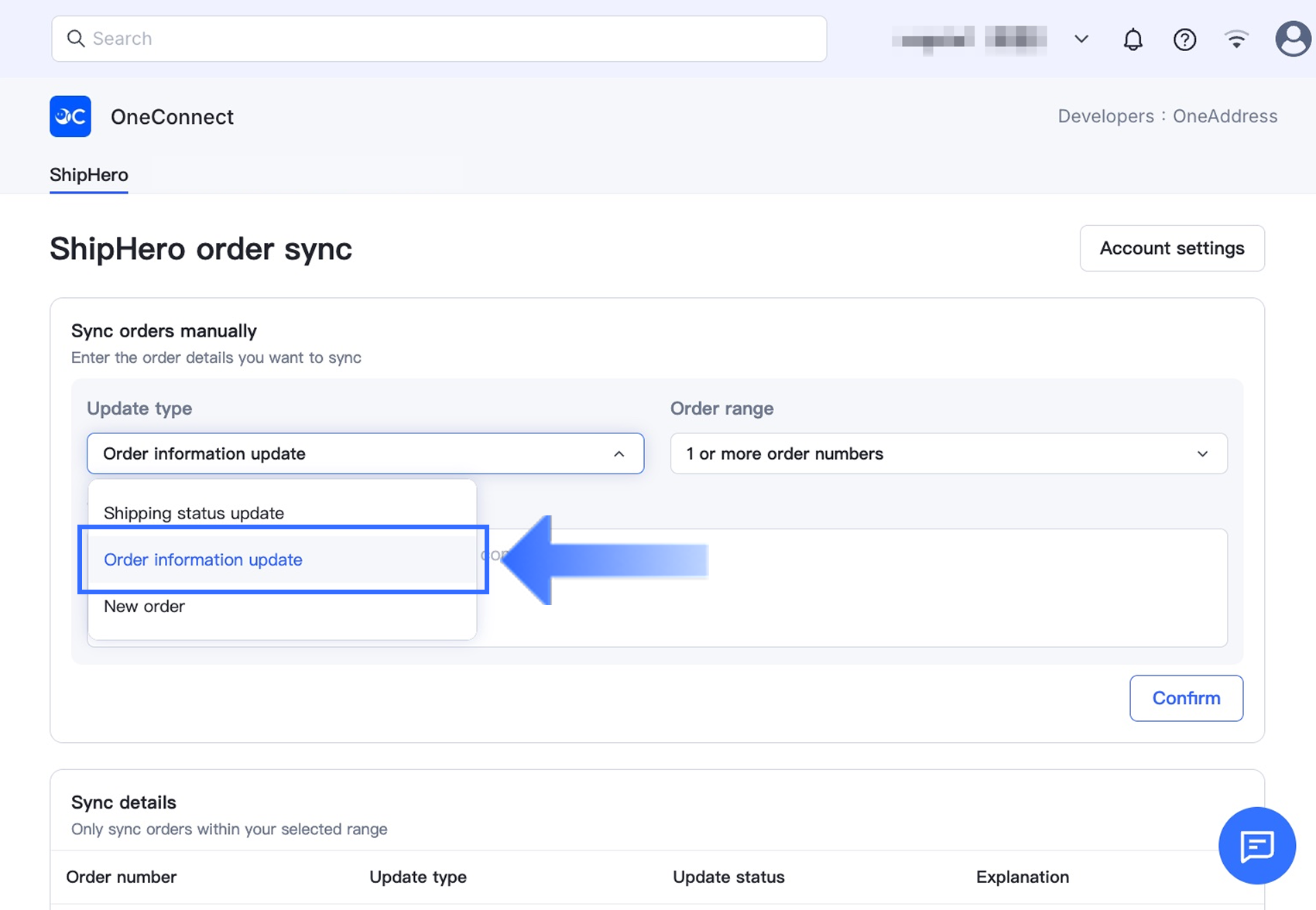Click the OneConnect app logo
Screen dimensions: 1316x910
pyautogui.click(x=70, y=116)
